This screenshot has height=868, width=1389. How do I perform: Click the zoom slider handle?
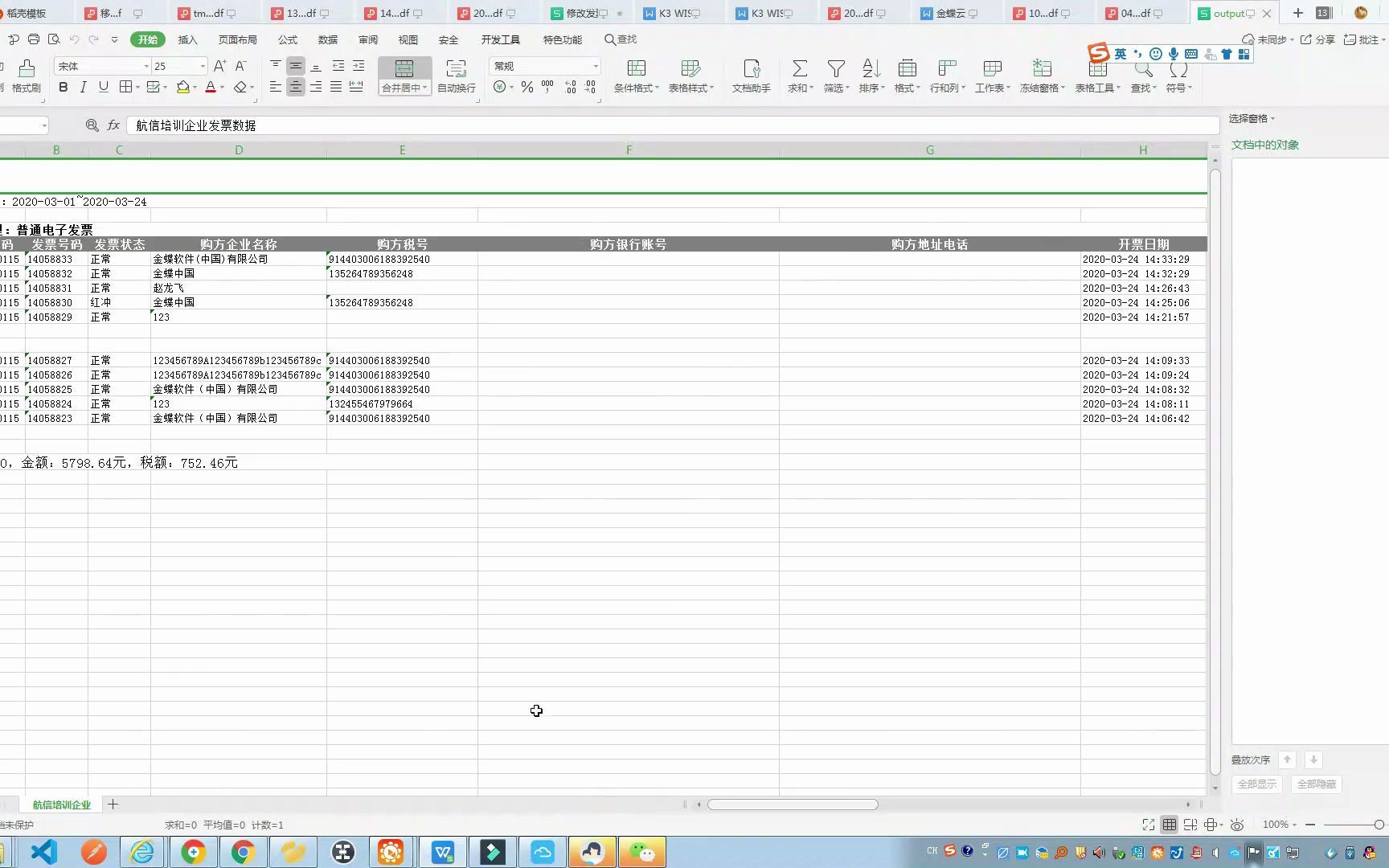coord(1379,825)
